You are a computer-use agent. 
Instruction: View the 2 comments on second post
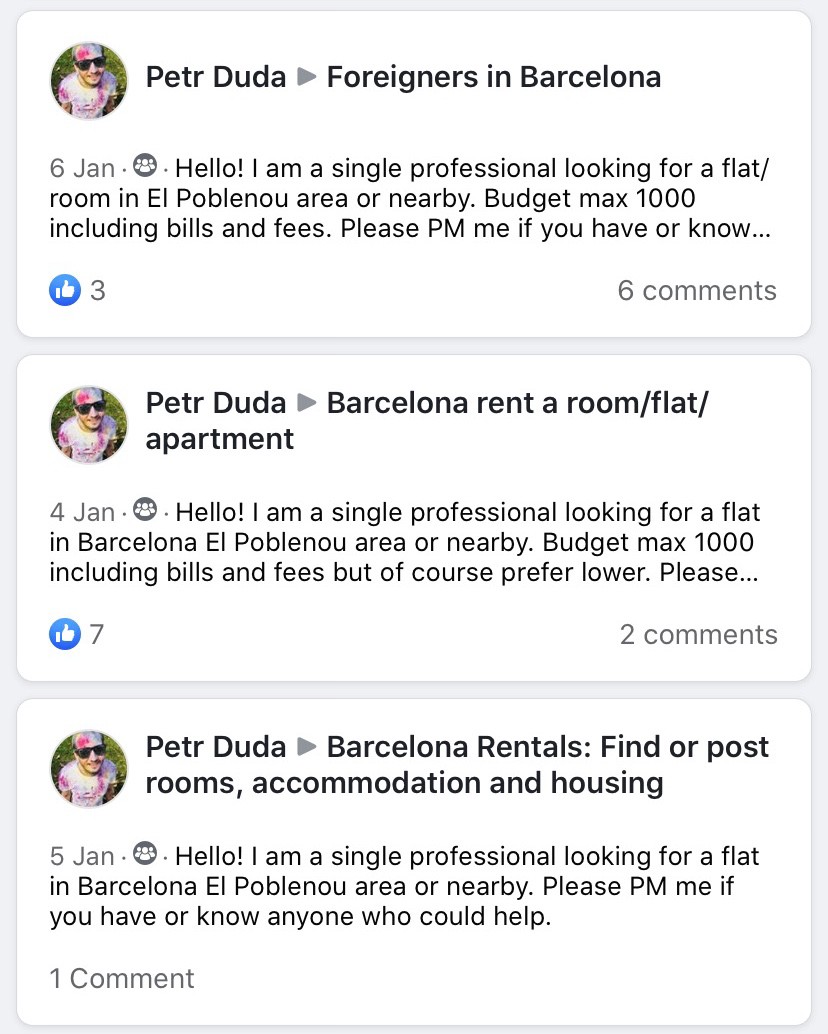click(x=698, y=635)
